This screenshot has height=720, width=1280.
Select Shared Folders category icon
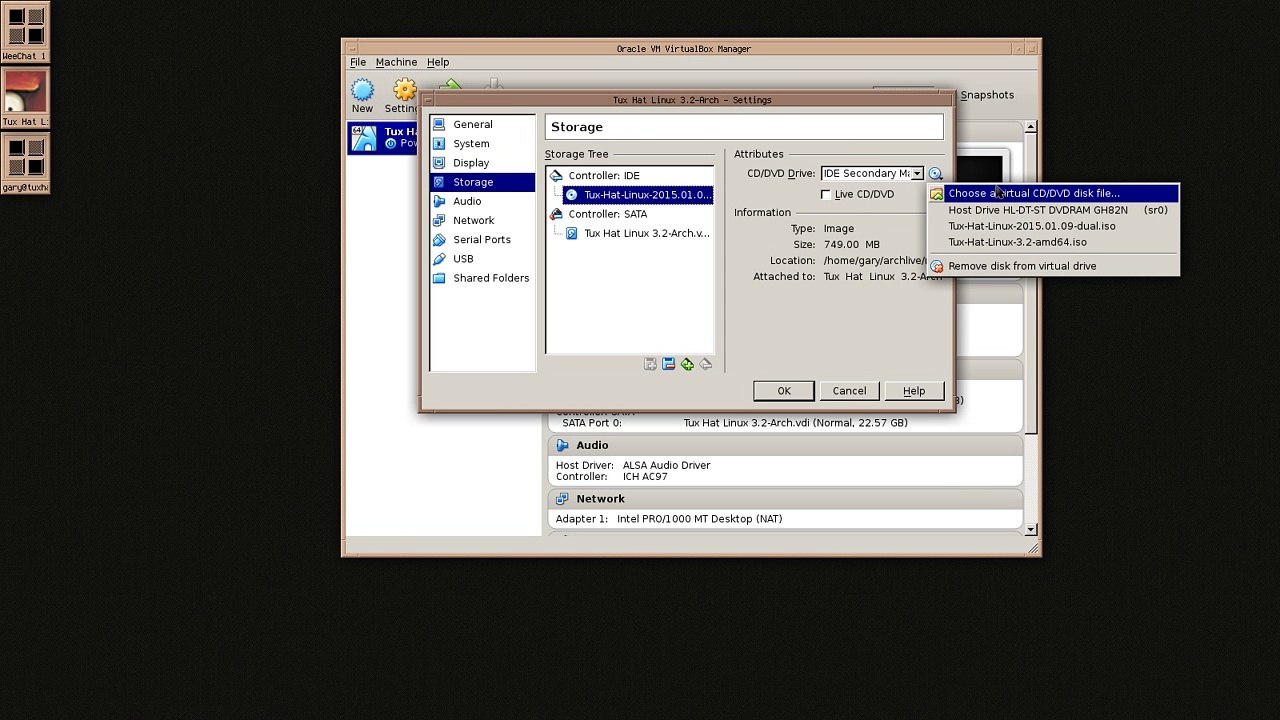pyautogui.click(x=439, y=278)
